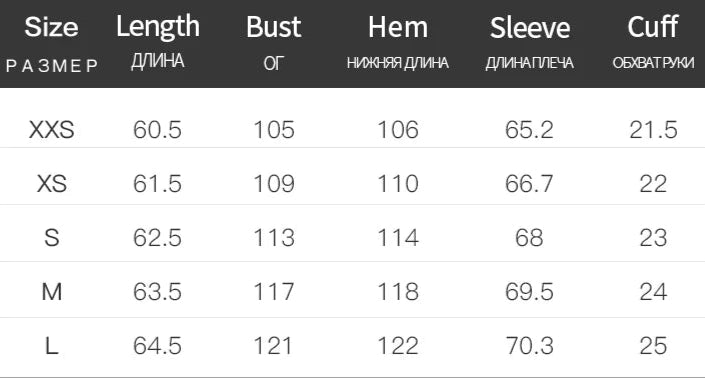705x378 pixels.
Task: Click the Sleeve column header
Action: pyautogui.click(x=530, y=28)
